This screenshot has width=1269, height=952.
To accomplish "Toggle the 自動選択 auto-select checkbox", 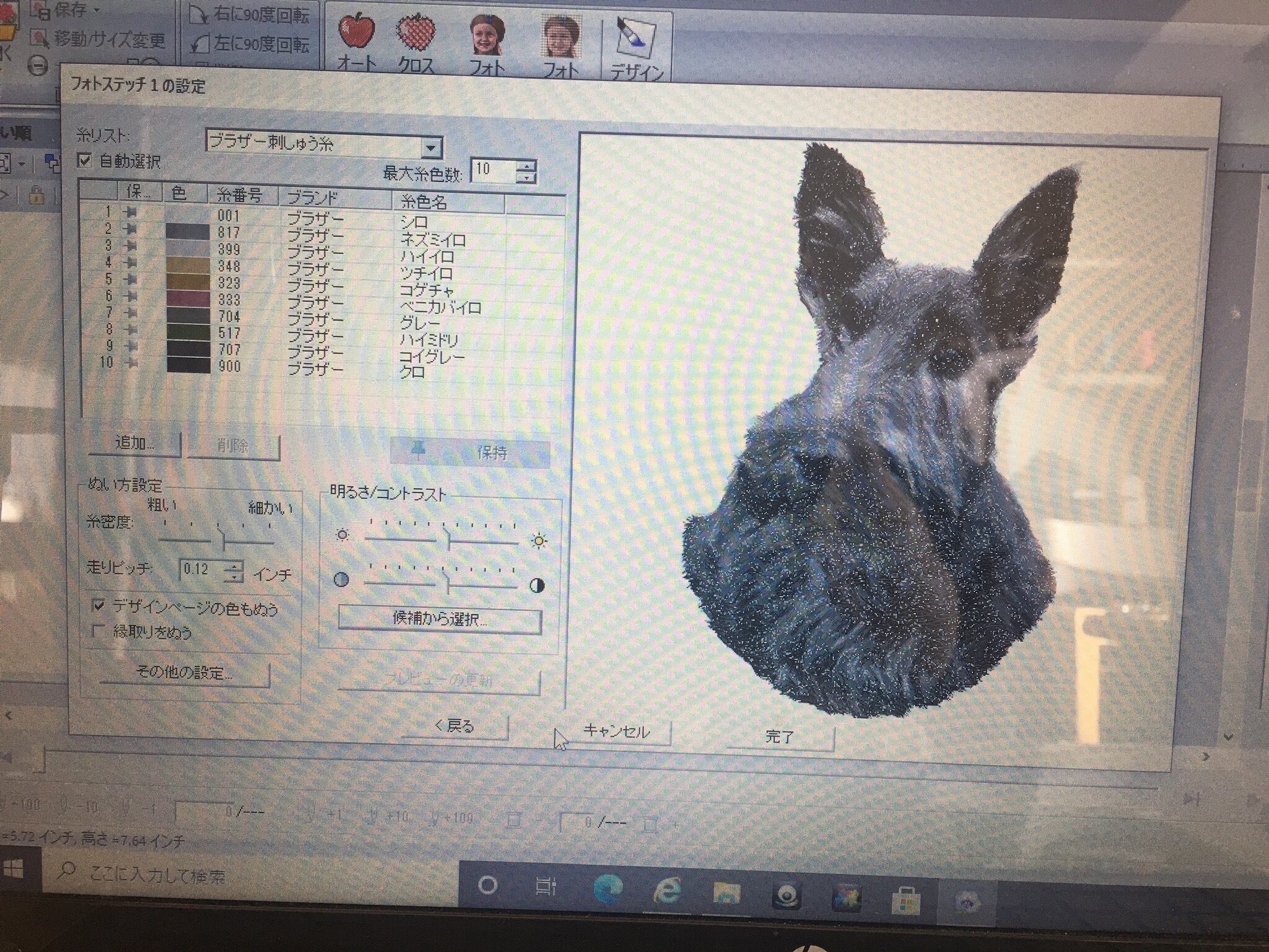I will [85, 161].
